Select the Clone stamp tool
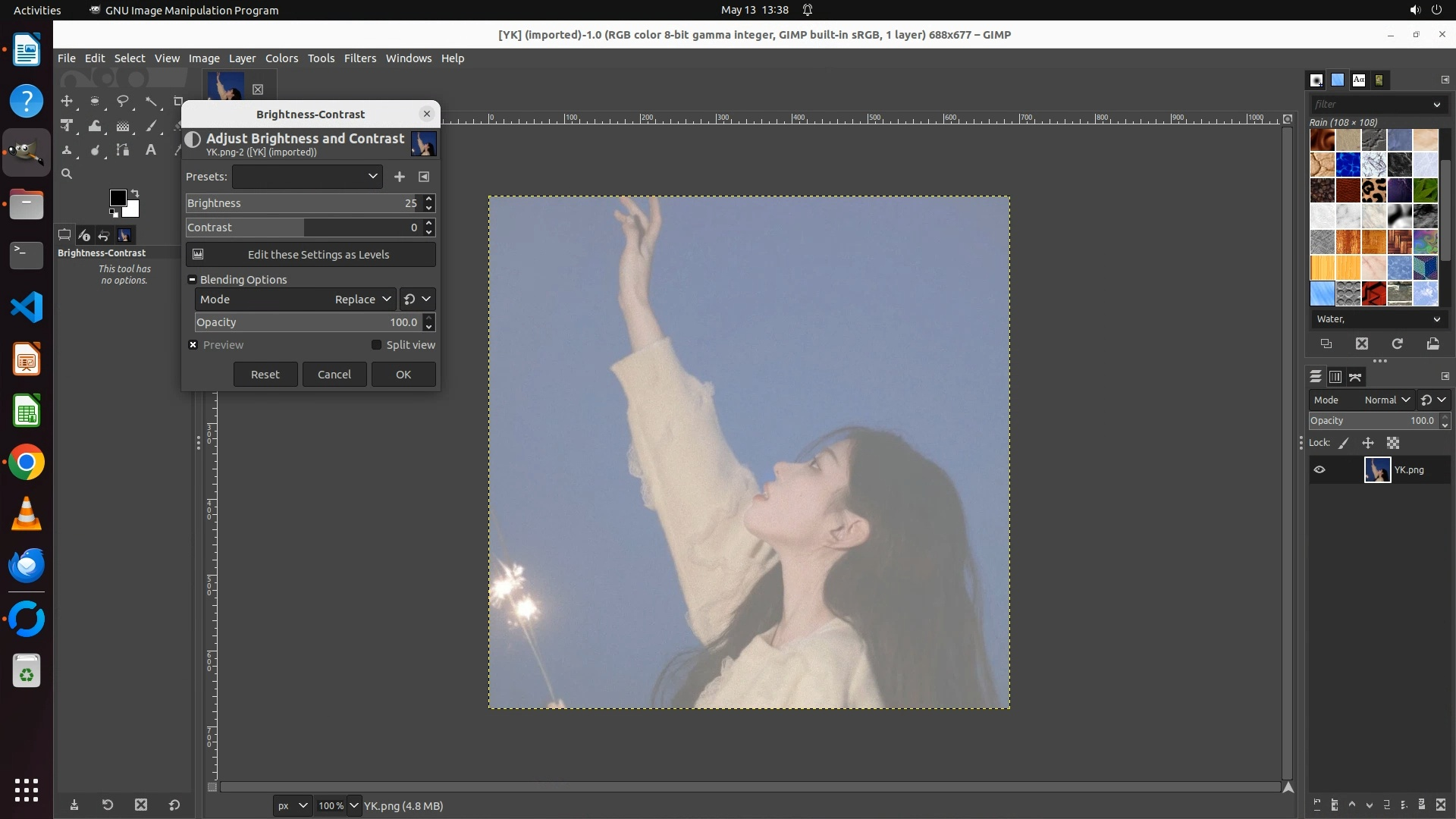This screenshot has height=819, width=1456. pyautogui.click(x=67, y=150)
